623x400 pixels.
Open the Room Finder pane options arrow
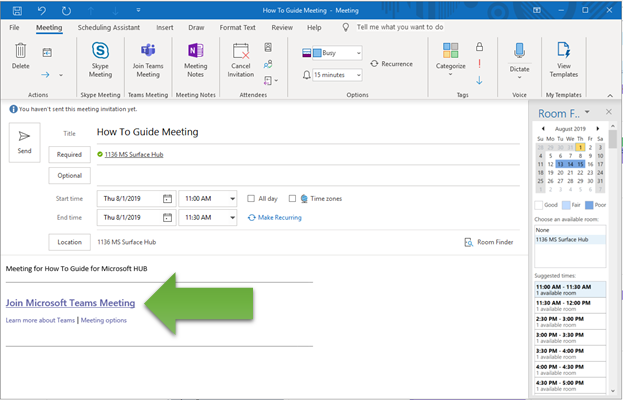coord(587,112)
